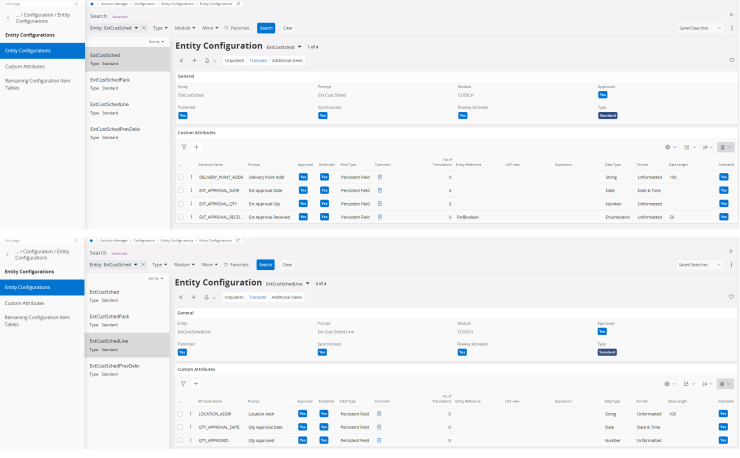The height and width of the screenshot is (458, 740).
Task: Open comment icon for DELIVERY_POINT_ADDR row
Action: pos(380,176)
